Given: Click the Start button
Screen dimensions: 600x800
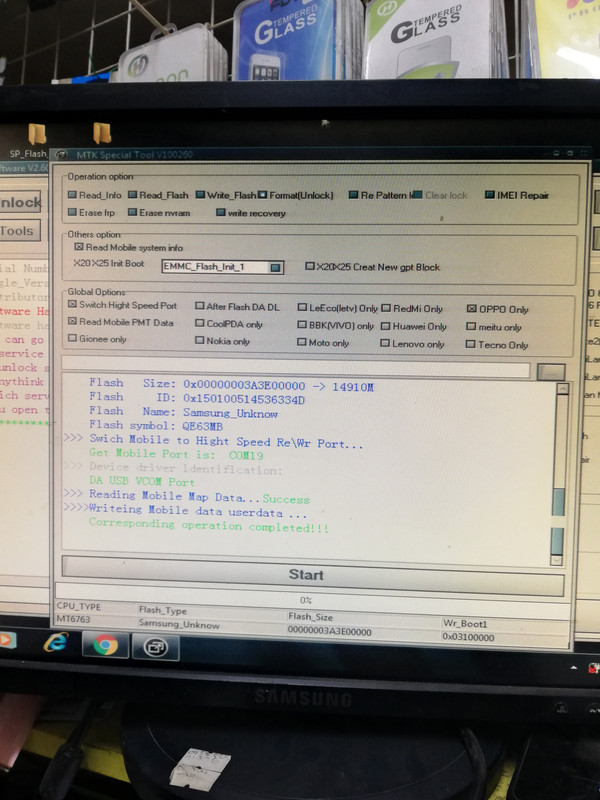Looking at the screenshot, I should (313, 576).
